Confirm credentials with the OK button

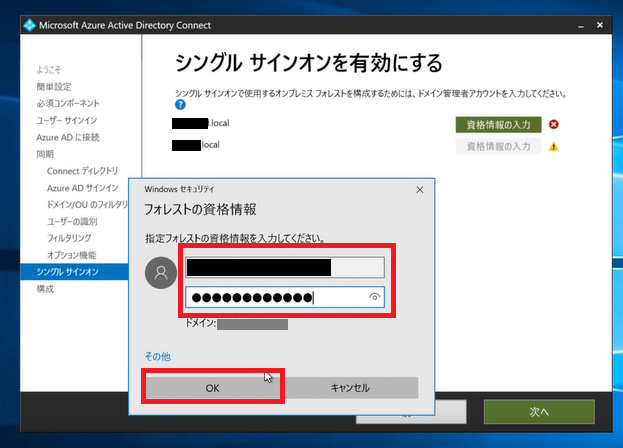[213, 388]
